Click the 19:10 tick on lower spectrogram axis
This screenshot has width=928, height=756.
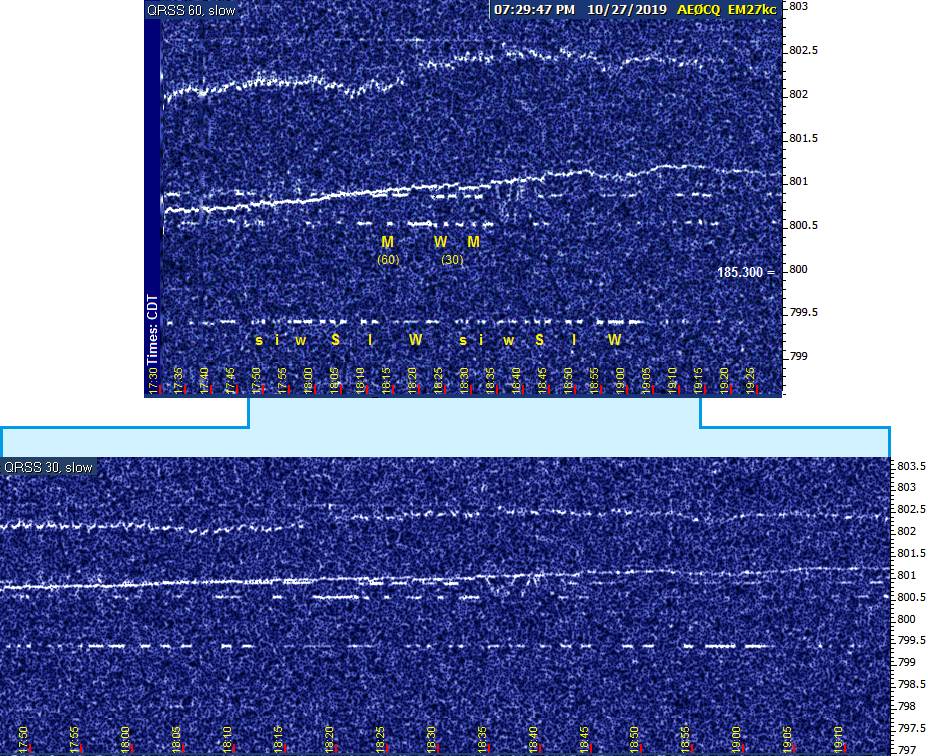coord(837,737)
